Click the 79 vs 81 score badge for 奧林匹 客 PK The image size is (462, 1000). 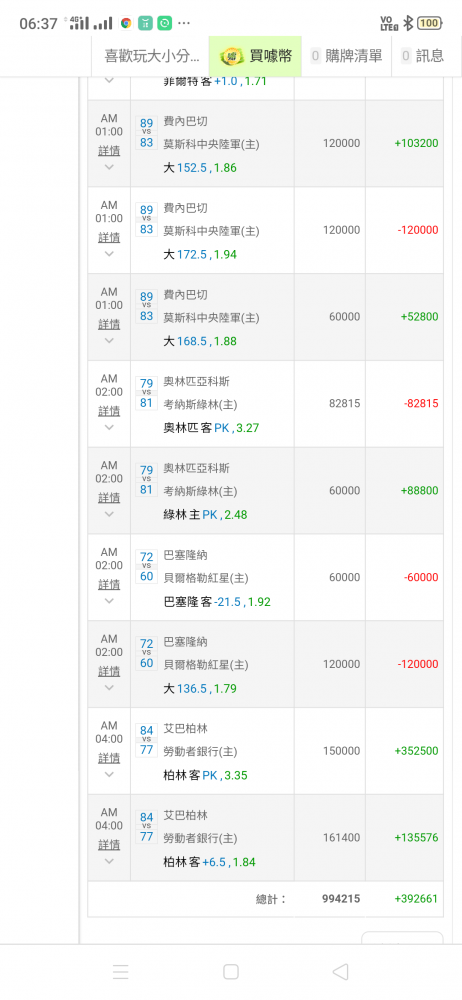[x=146, y=393]
